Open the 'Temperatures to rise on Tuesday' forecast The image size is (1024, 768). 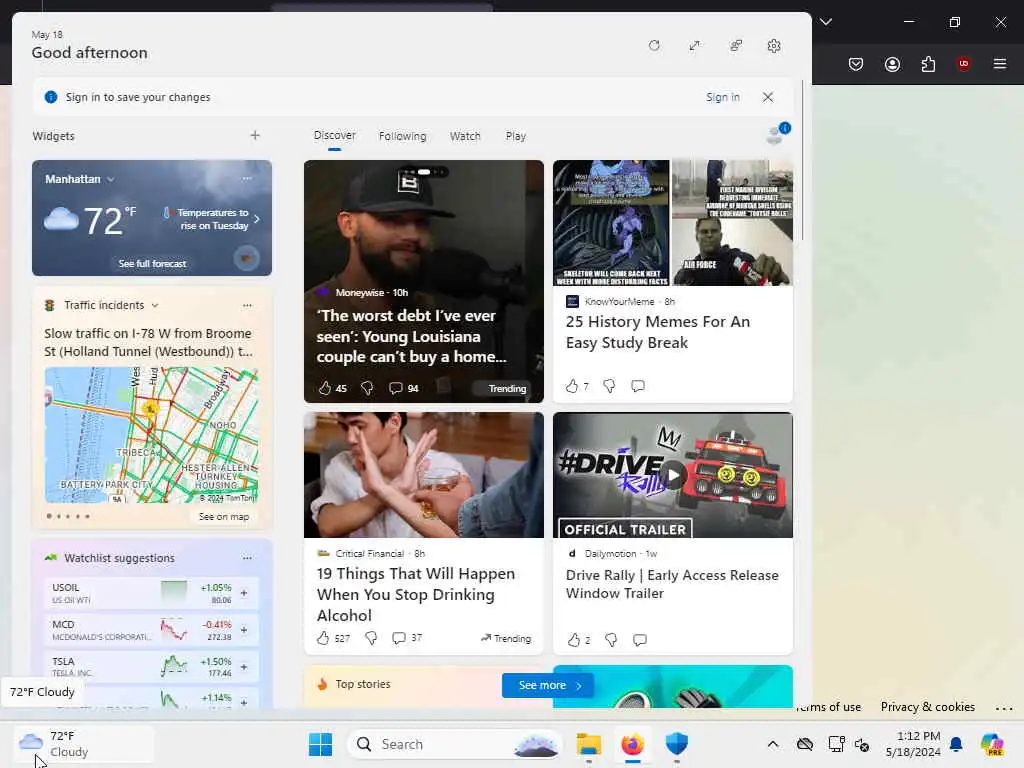(x=211, y=219)
